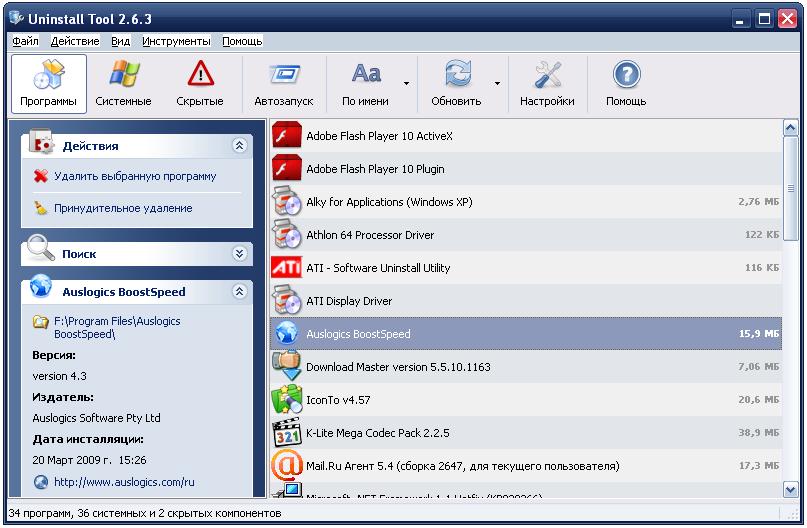Open the Файл menu
This screenshot has width=807, height=528.
[25, 41]
